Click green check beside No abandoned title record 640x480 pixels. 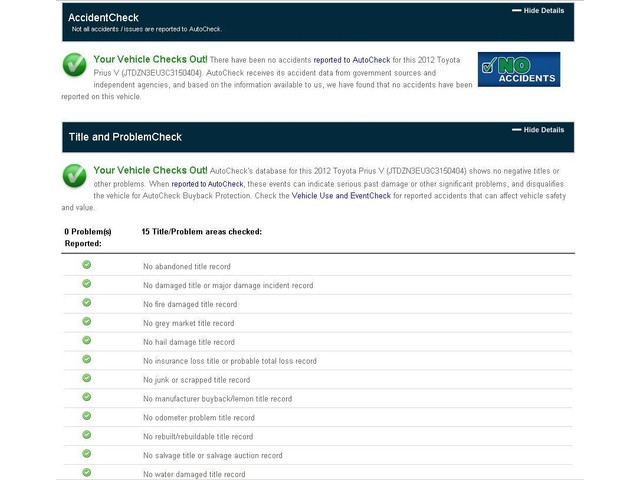pyautogui.click(x=87, y=265)
